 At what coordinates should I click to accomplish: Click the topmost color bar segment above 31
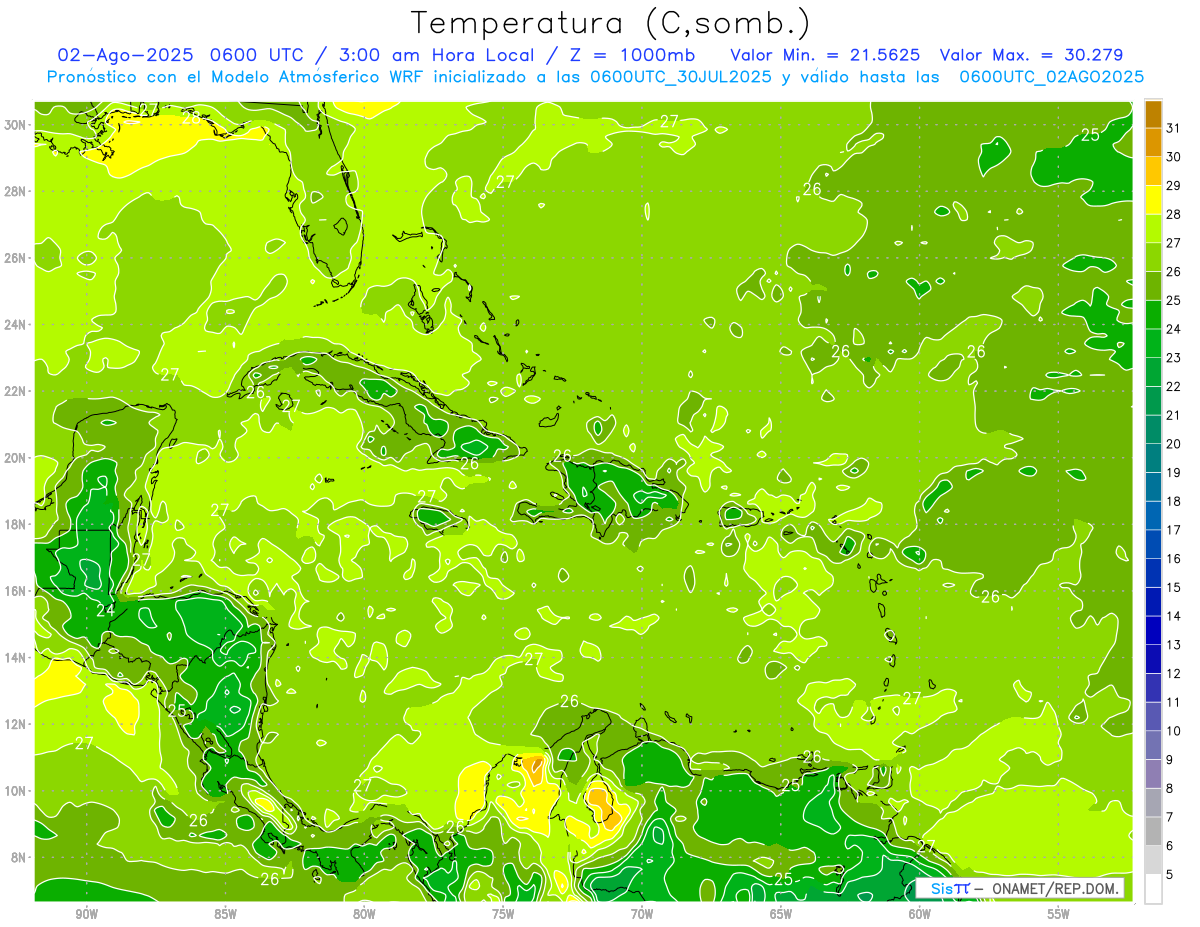1153,114
